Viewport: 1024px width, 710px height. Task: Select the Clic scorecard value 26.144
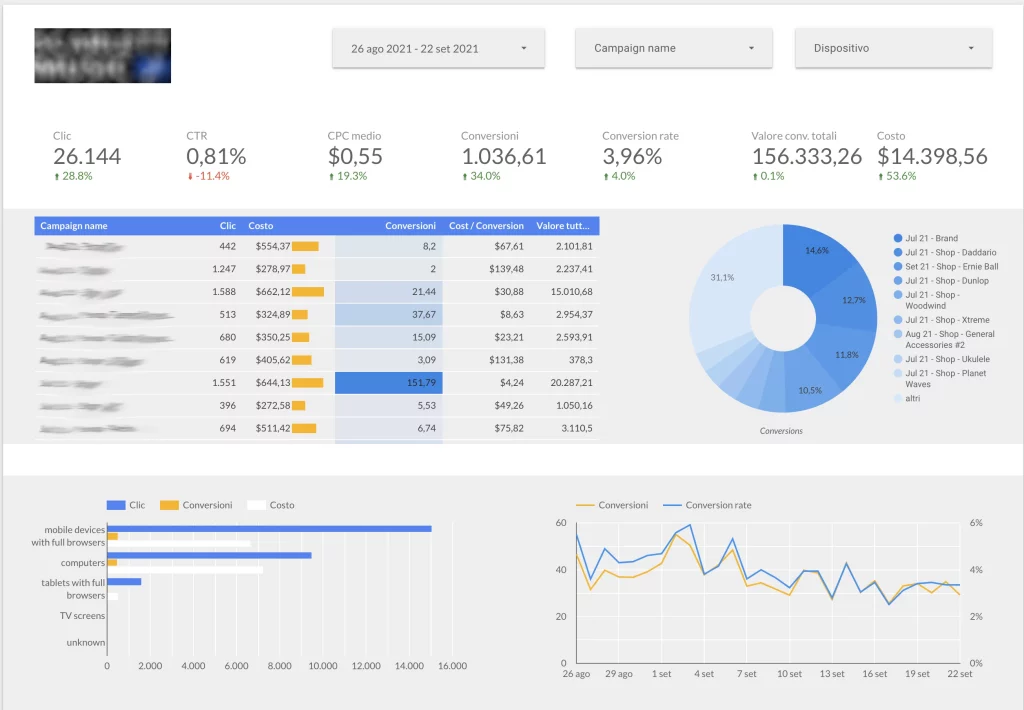click(x=87, y=156)
